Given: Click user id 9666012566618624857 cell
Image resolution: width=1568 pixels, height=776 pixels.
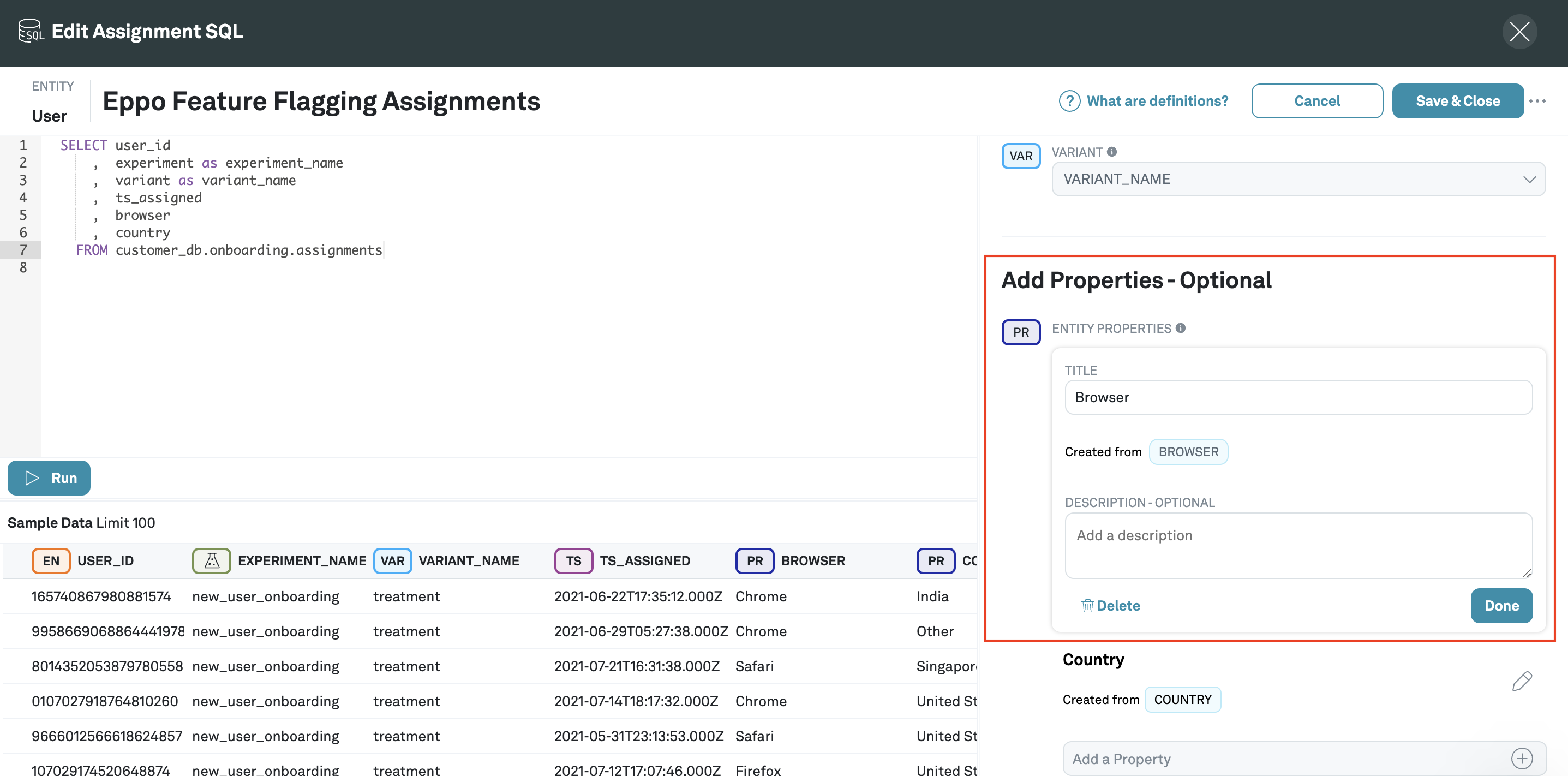Looking at the screenshot, I should pyautogui.click(x=106, y=736).
